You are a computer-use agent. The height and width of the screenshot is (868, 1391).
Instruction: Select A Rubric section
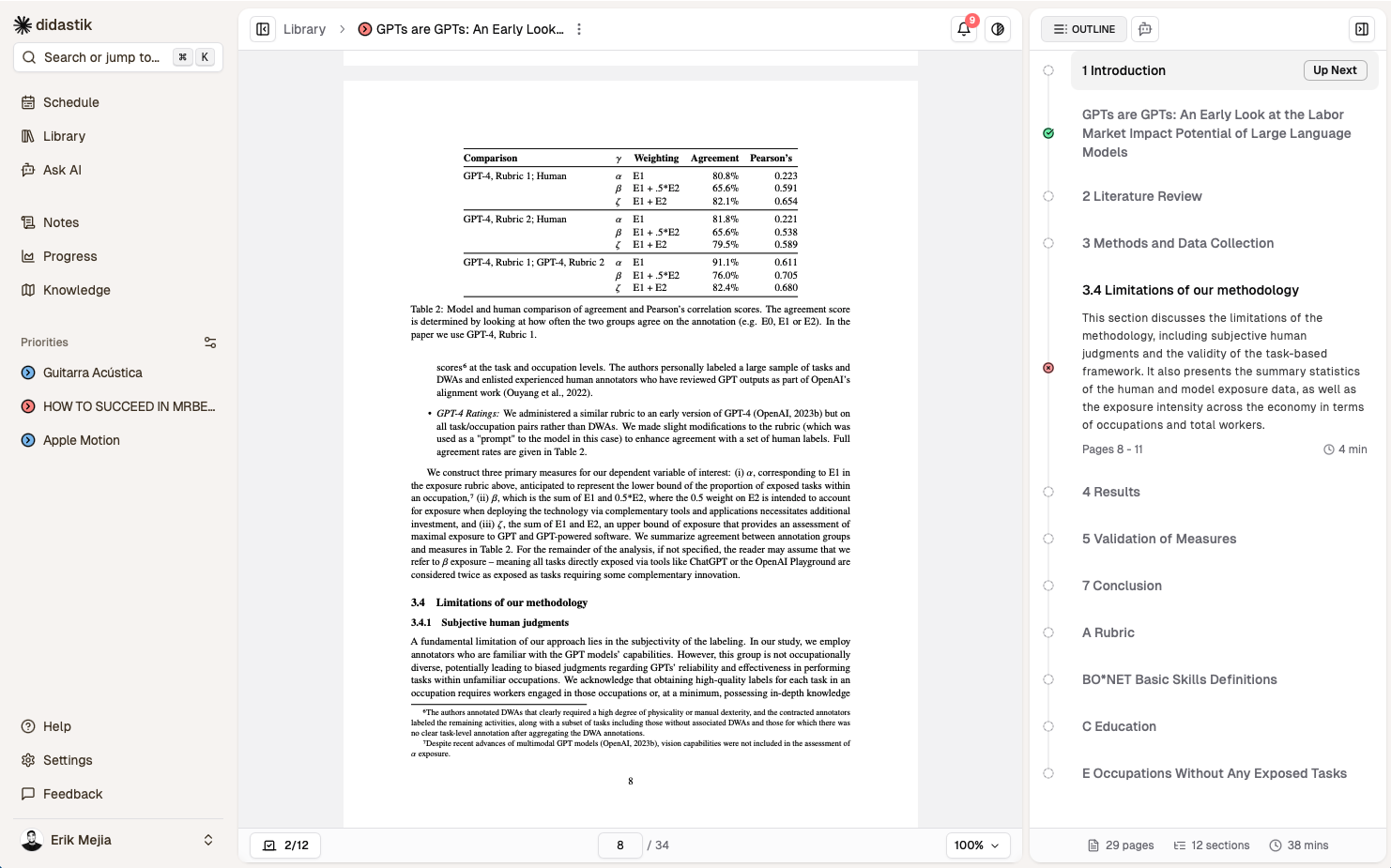tap(1108, 632)
